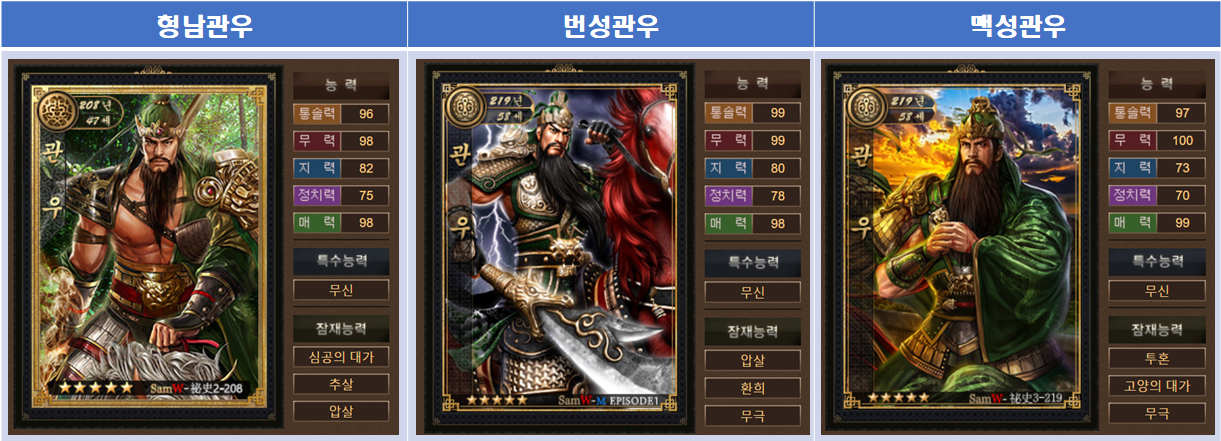Image resolution: width=1221 pixels, height=441 pixels.
Task: Open the 맥성관우 column header
Action: tap(1017, 25)
